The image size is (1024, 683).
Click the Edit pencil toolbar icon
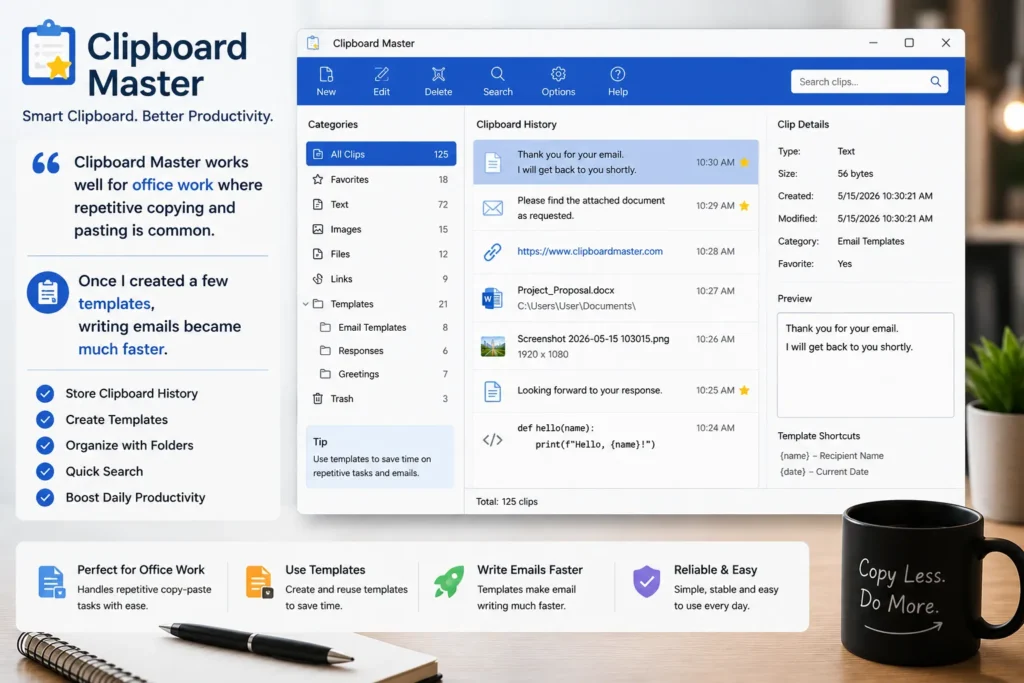[x=381, y=74]
